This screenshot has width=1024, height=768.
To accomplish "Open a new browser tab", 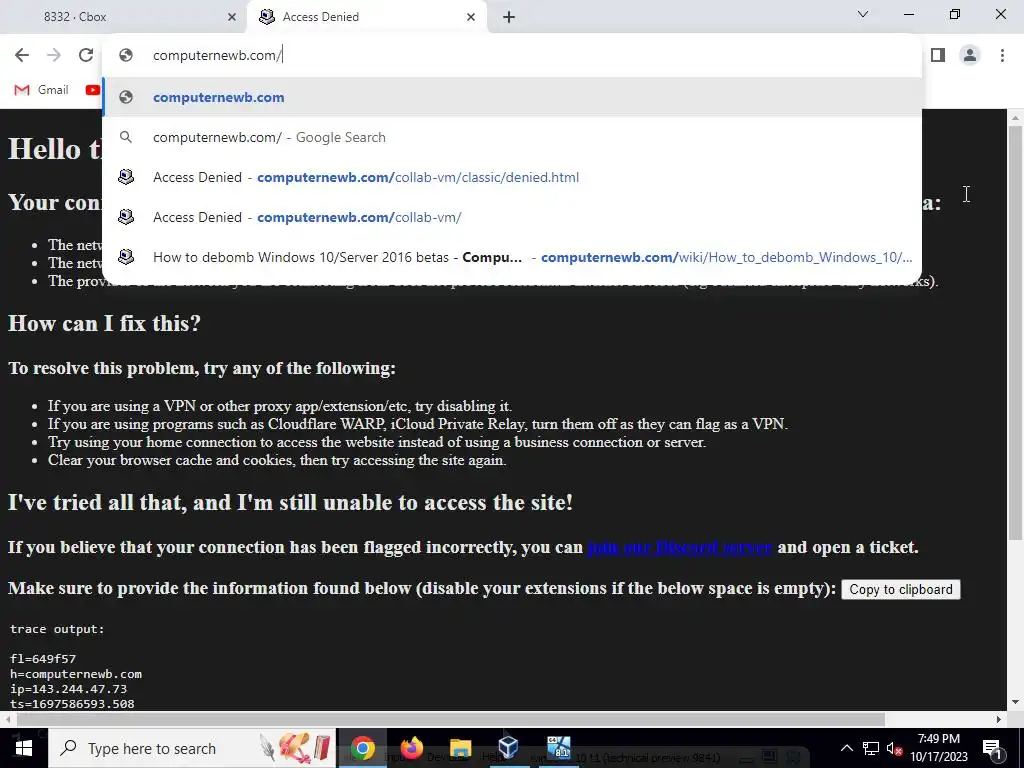I will [x=509, y=17].
